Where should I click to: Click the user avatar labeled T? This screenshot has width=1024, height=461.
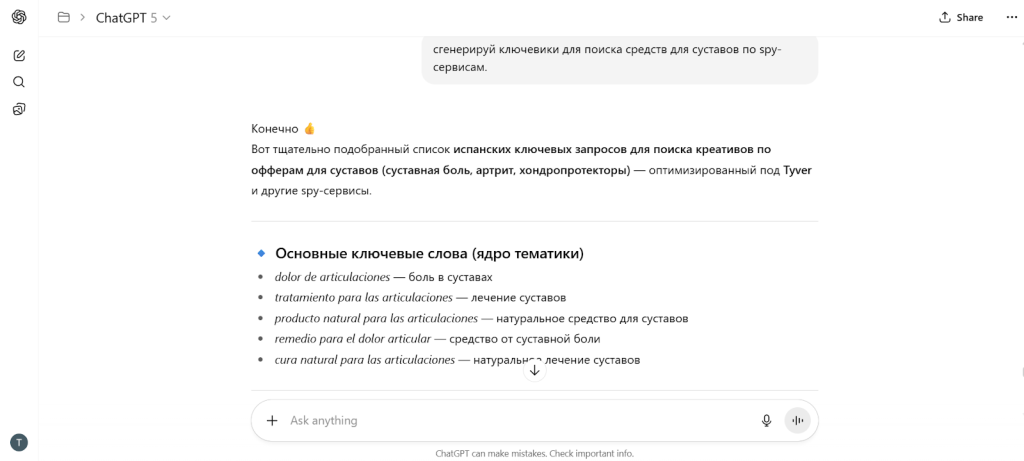(18, 442)
